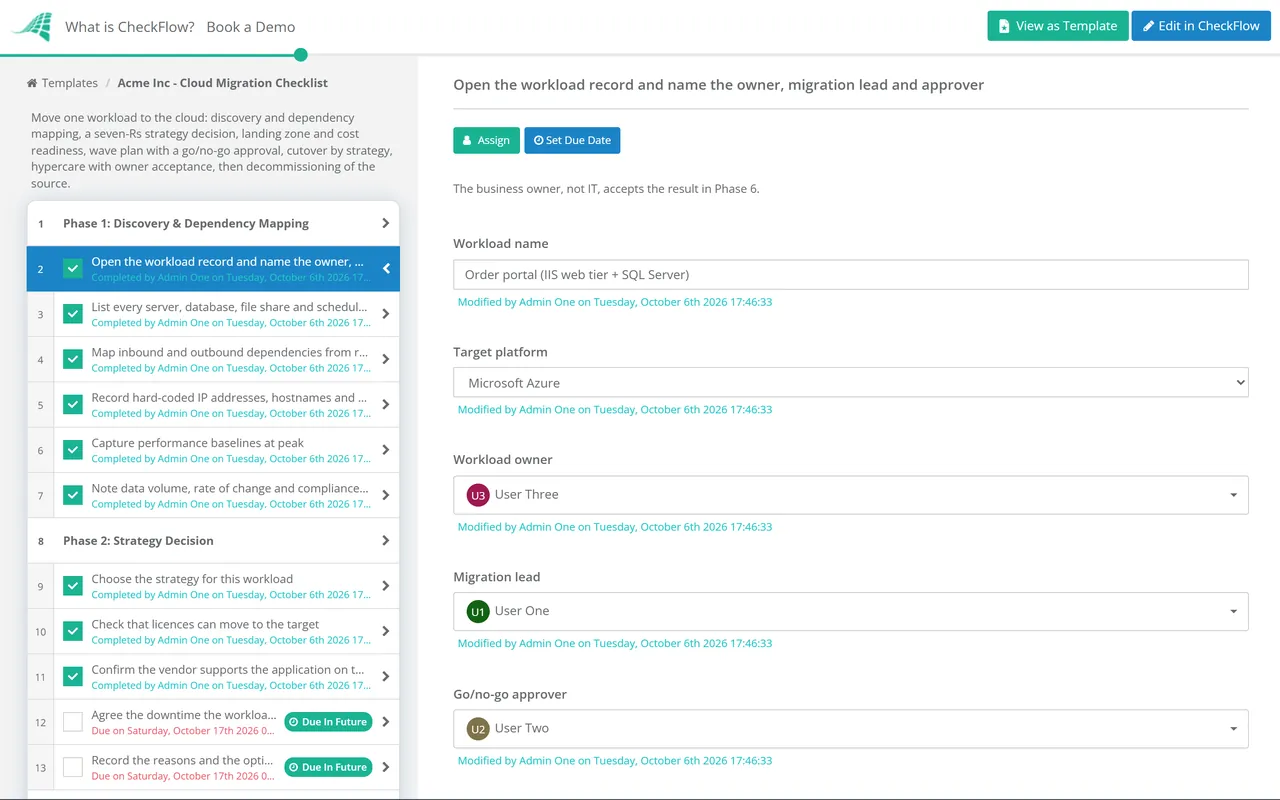Open chevron for 'Capture performance baselines at peak'
Viewport: 1280px width, 800px height.
tap(386, 450)
